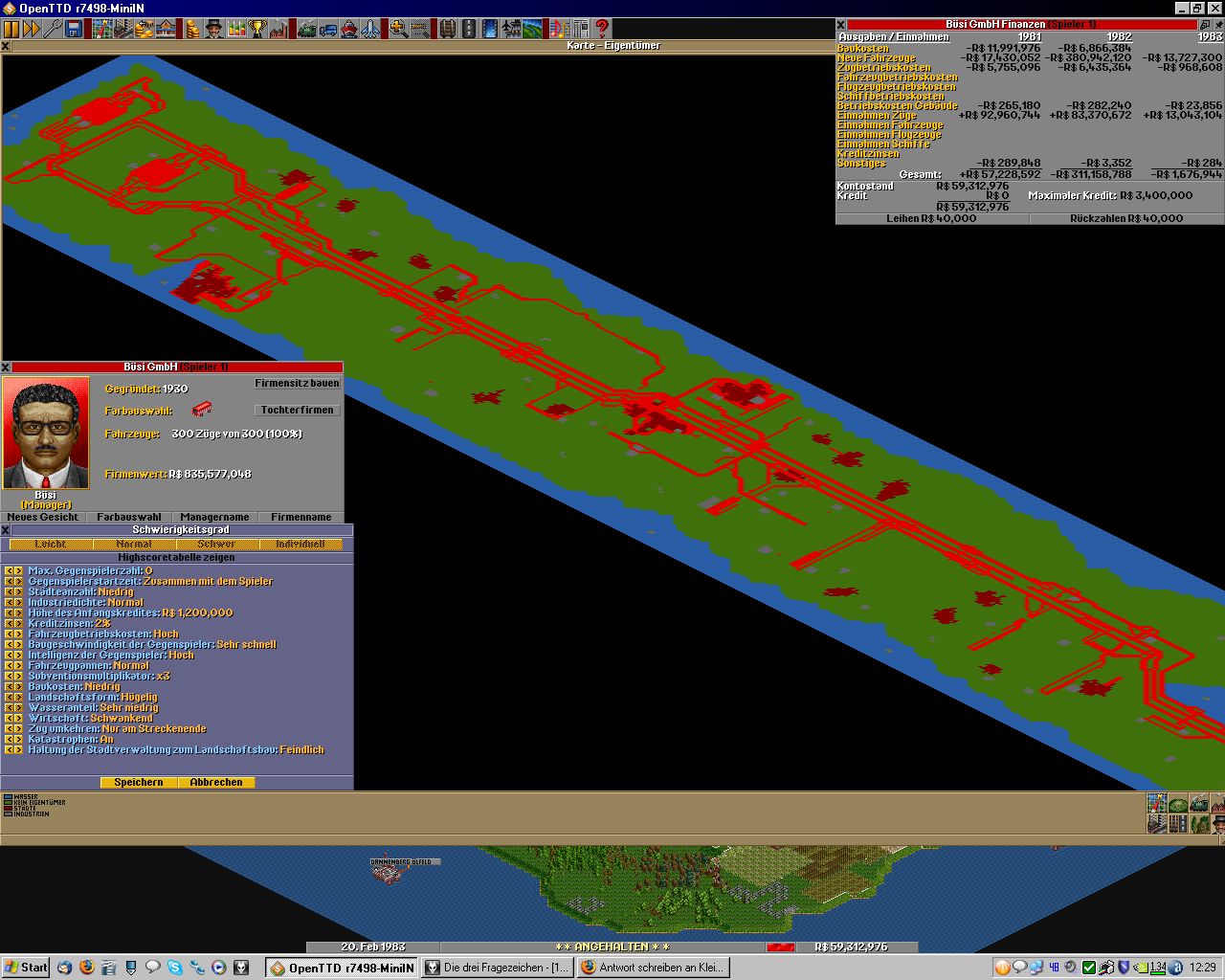Open the train list toolbar icon
1225x980 pixels.
[x=307, y=30]
